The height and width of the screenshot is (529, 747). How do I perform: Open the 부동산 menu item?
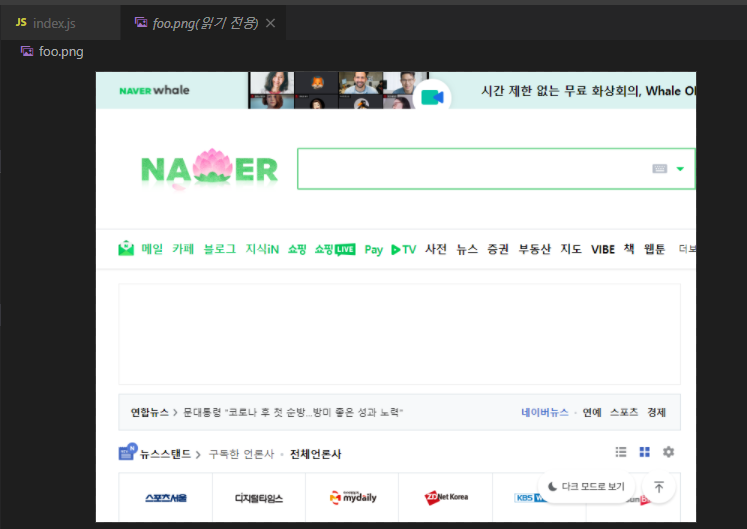(x=535, y=249)
